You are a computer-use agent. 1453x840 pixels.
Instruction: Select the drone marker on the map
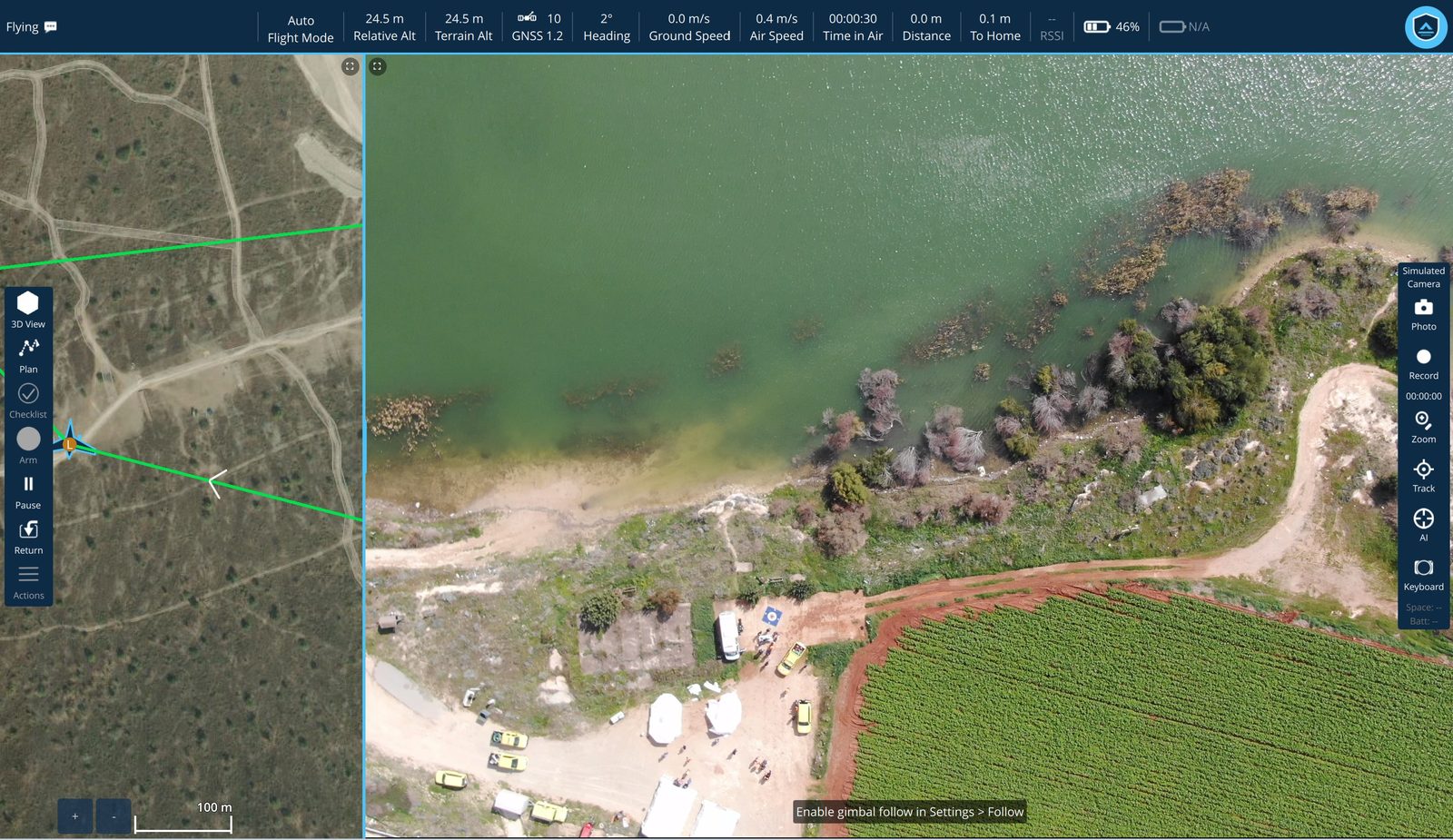pyautogui.click(x=70, y=443)
